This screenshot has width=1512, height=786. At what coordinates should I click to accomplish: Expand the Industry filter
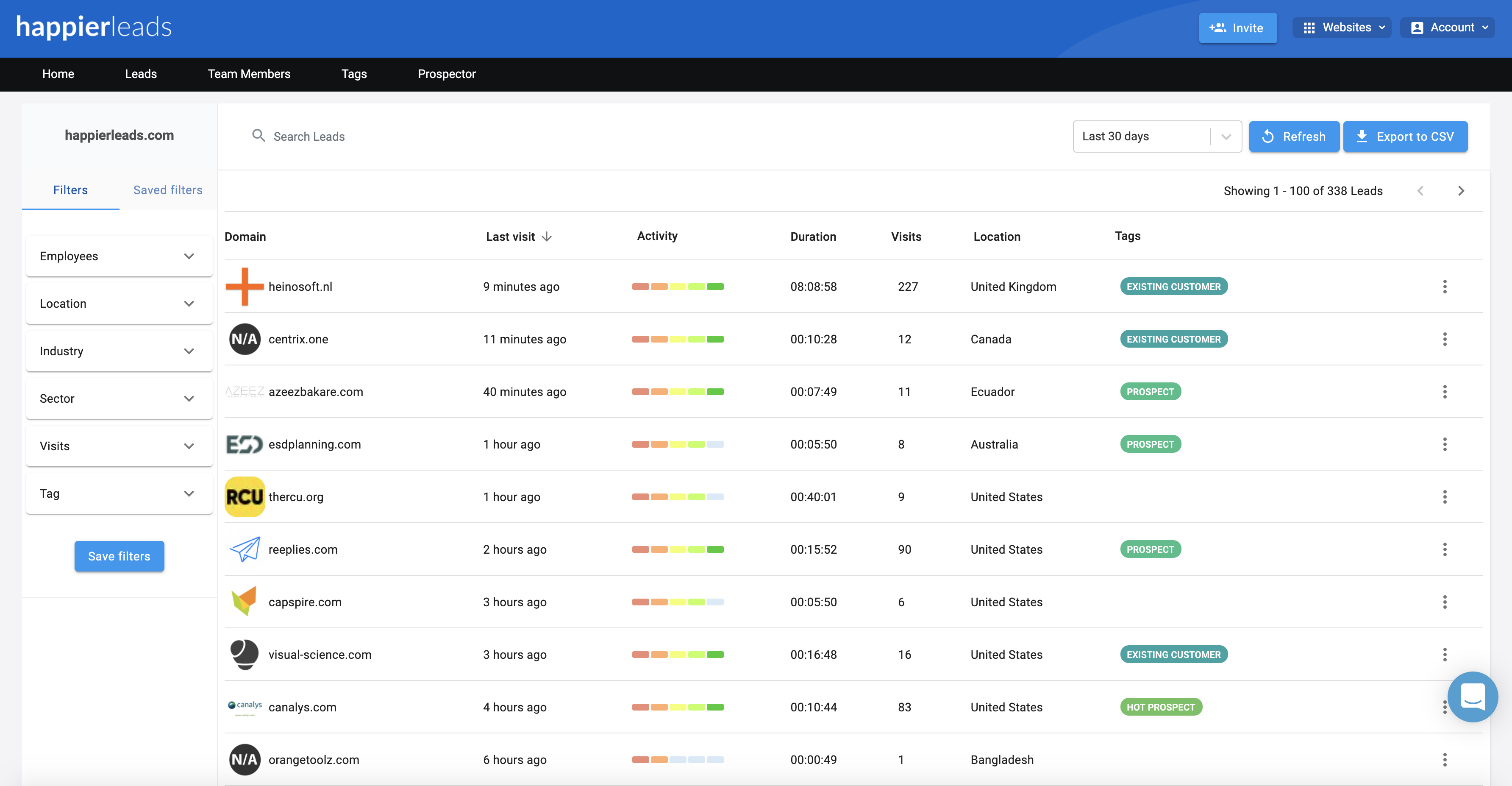click(119, 351)
